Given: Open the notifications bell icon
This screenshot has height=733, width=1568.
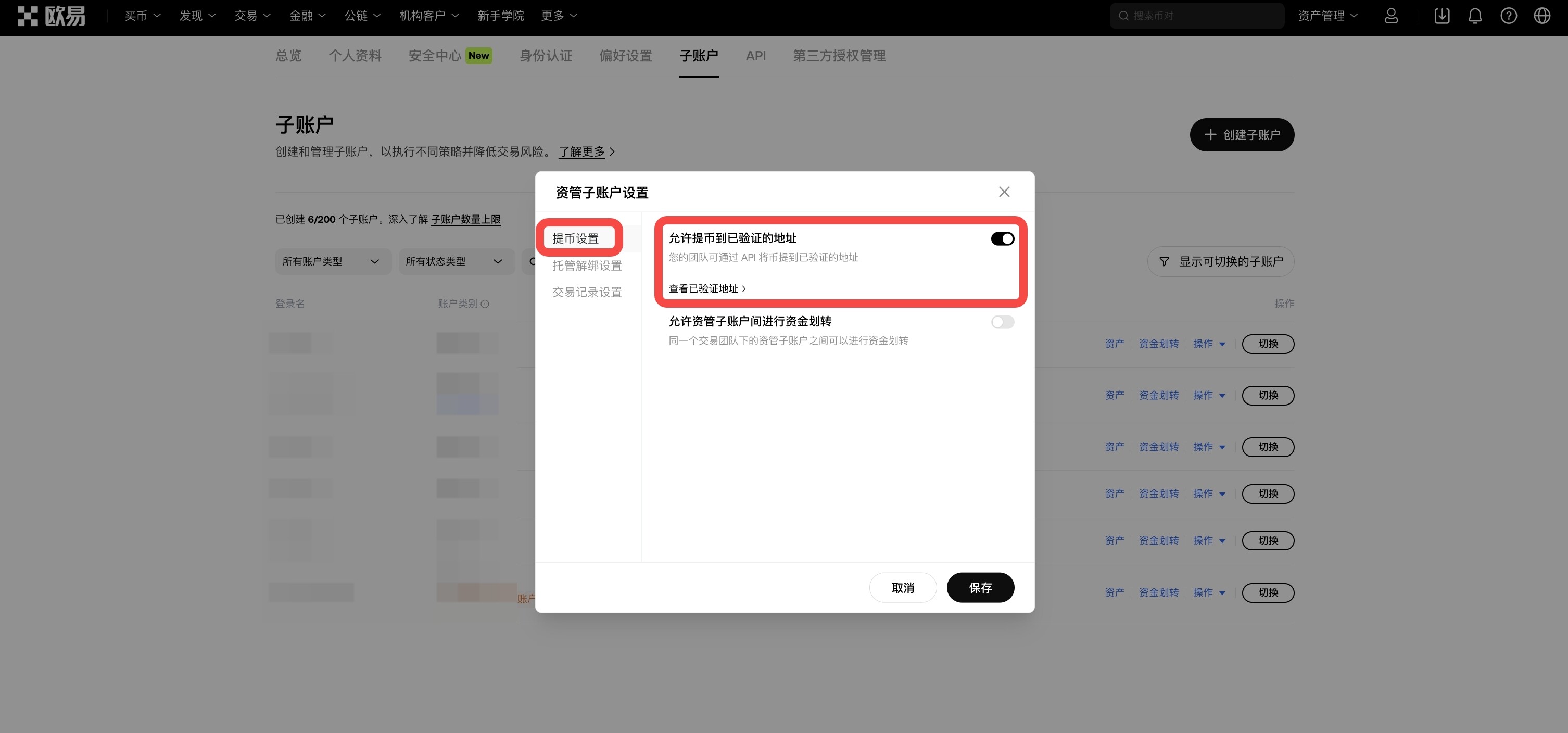Looking at the screenshot, I should (x=1475, y=16).
